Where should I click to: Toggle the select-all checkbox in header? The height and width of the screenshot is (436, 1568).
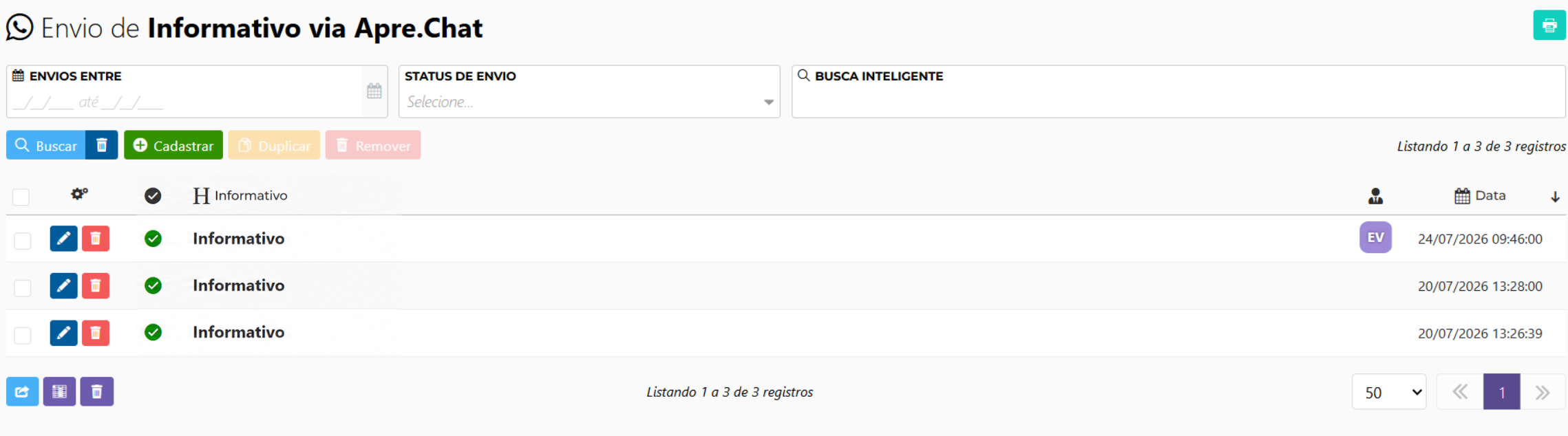(x=21, y=197)
